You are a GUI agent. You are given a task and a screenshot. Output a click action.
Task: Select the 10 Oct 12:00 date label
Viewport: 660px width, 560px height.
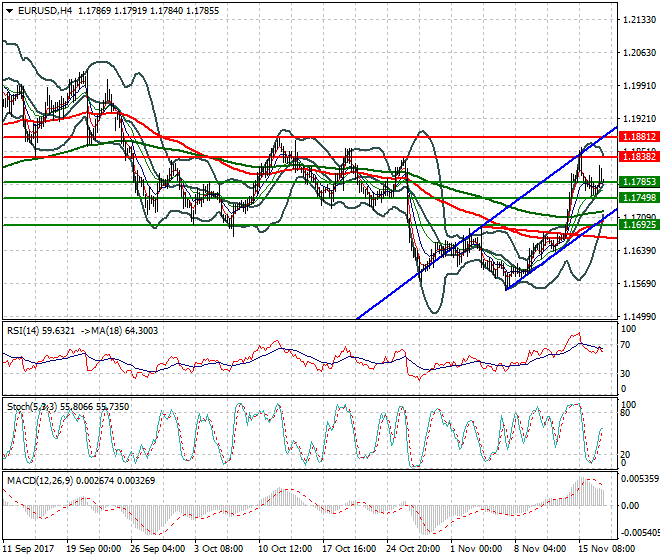pos(285,549)
